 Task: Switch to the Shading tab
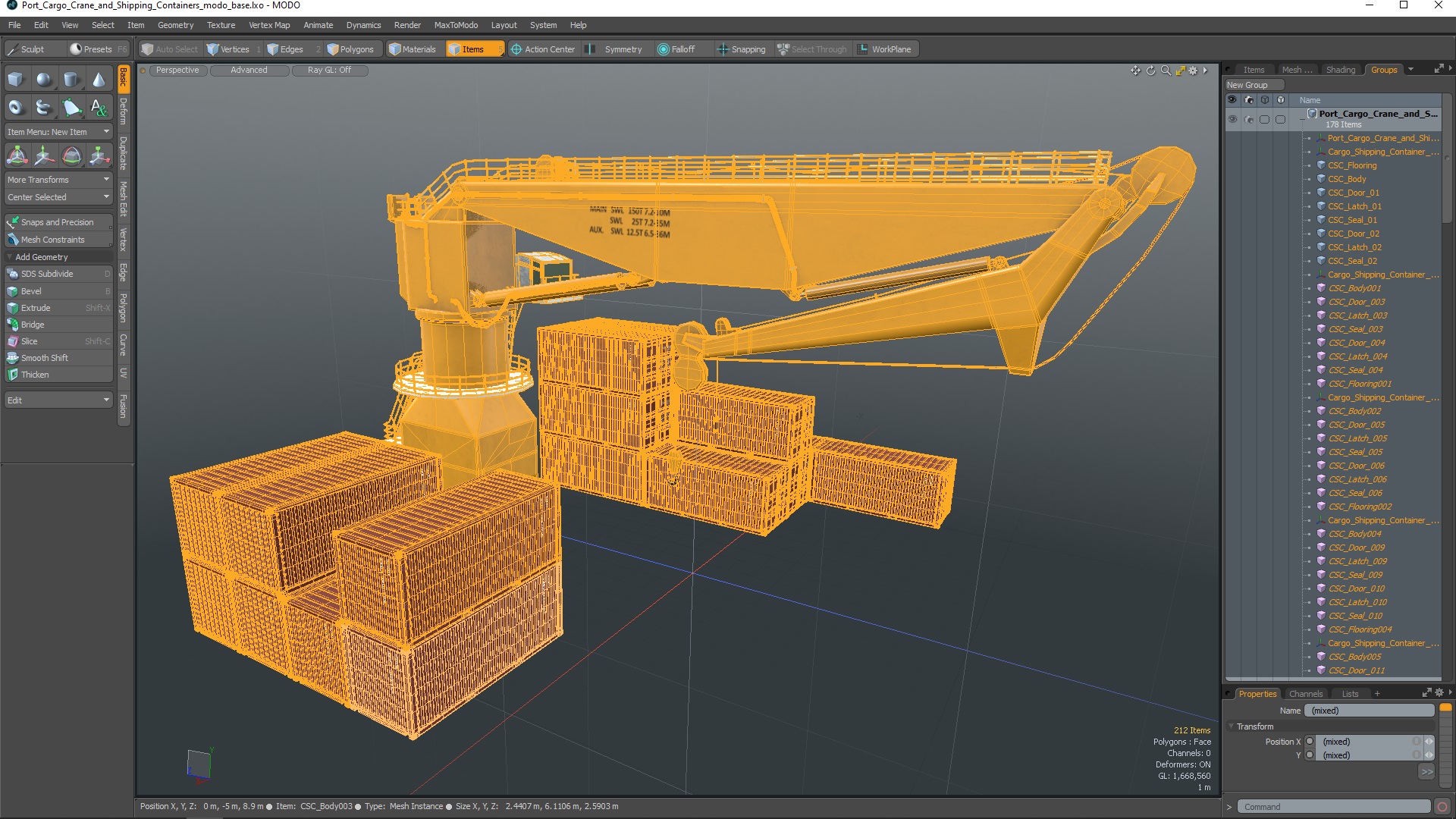pyautogui.click(x=1340, y=70)
